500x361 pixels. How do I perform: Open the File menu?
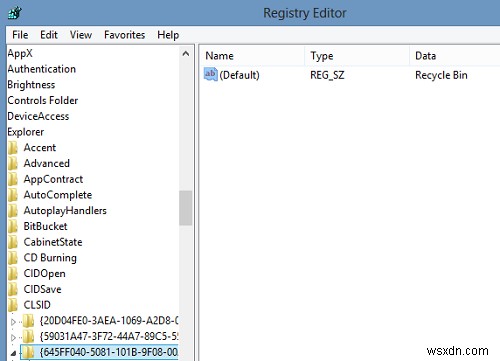[x=20, y=35]
